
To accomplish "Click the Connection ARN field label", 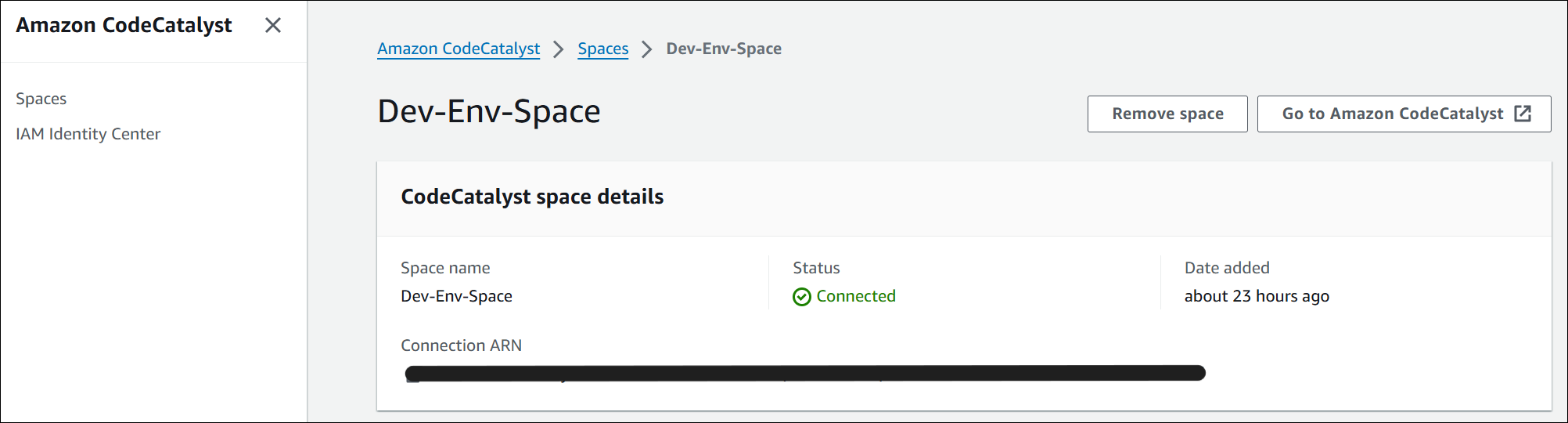I will coord(461,345).
